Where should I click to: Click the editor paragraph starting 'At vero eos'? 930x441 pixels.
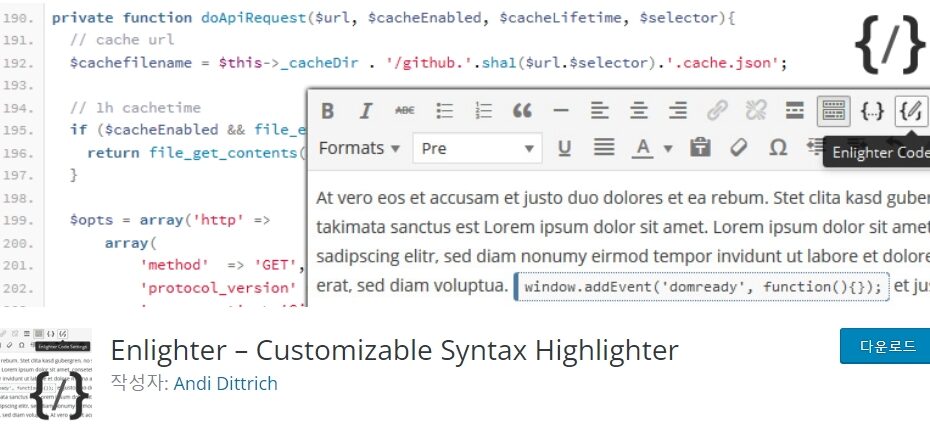[623, 242]
